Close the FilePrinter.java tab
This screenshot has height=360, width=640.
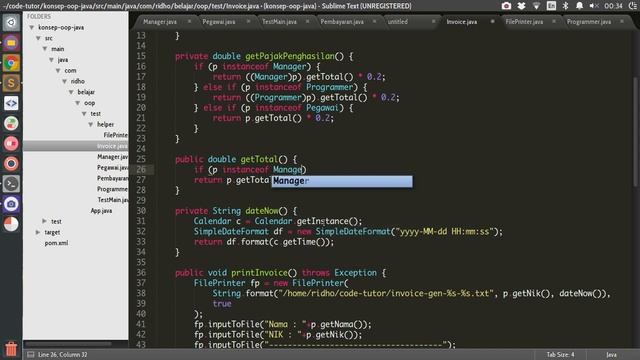pyautogui.click(x=554, y=21)
